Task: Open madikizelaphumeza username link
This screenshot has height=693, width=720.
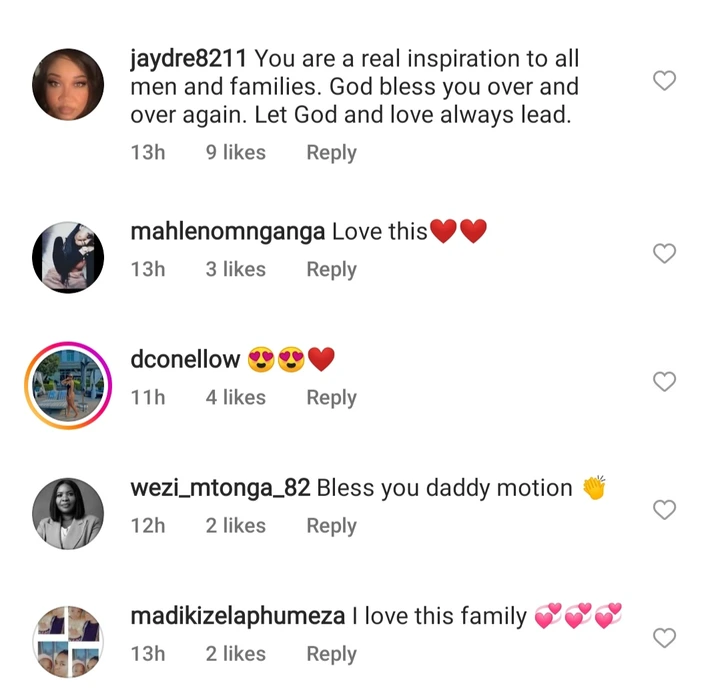Action: pyautogui.click(x=238, y=616)
